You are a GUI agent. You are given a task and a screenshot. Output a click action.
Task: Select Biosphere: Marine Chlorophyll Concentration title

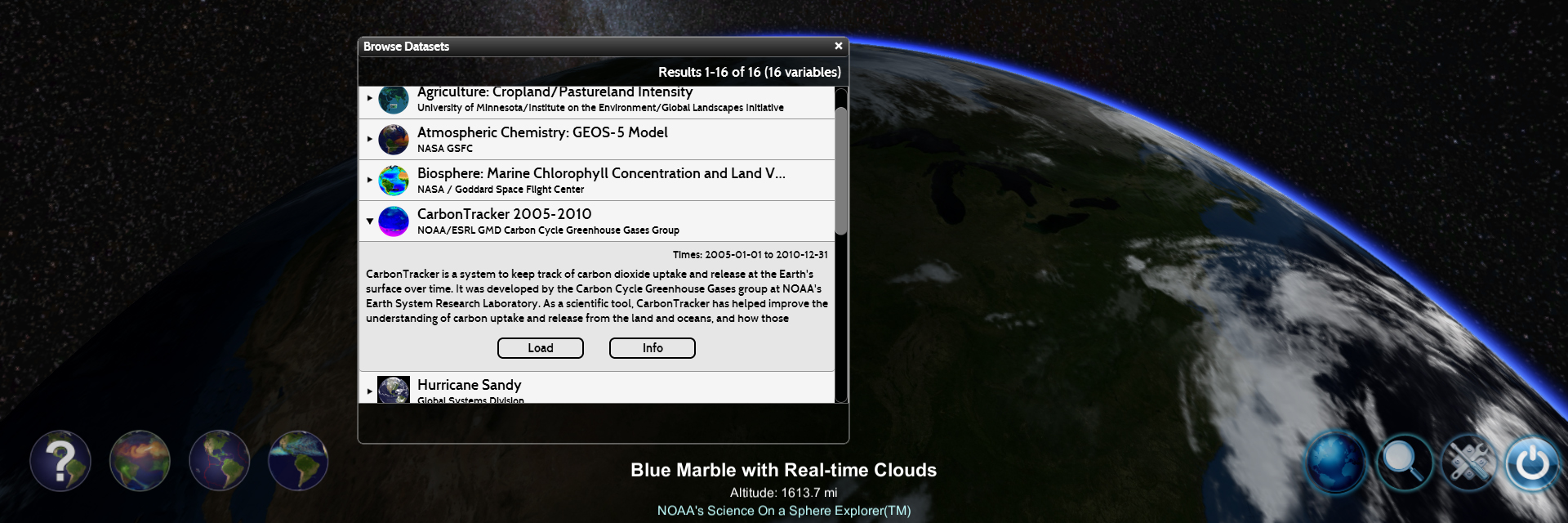[x=601, y=173]
